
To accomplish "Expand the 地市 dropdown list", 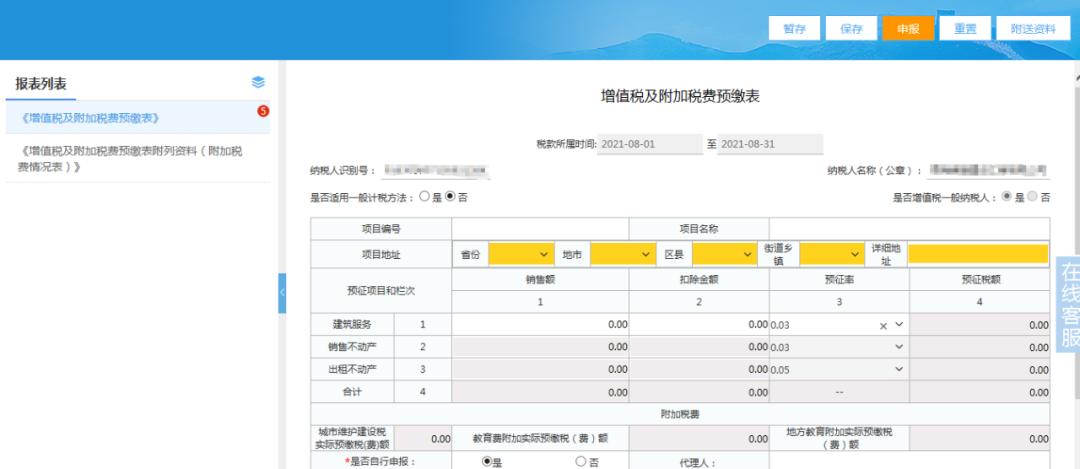I will 620,255.
